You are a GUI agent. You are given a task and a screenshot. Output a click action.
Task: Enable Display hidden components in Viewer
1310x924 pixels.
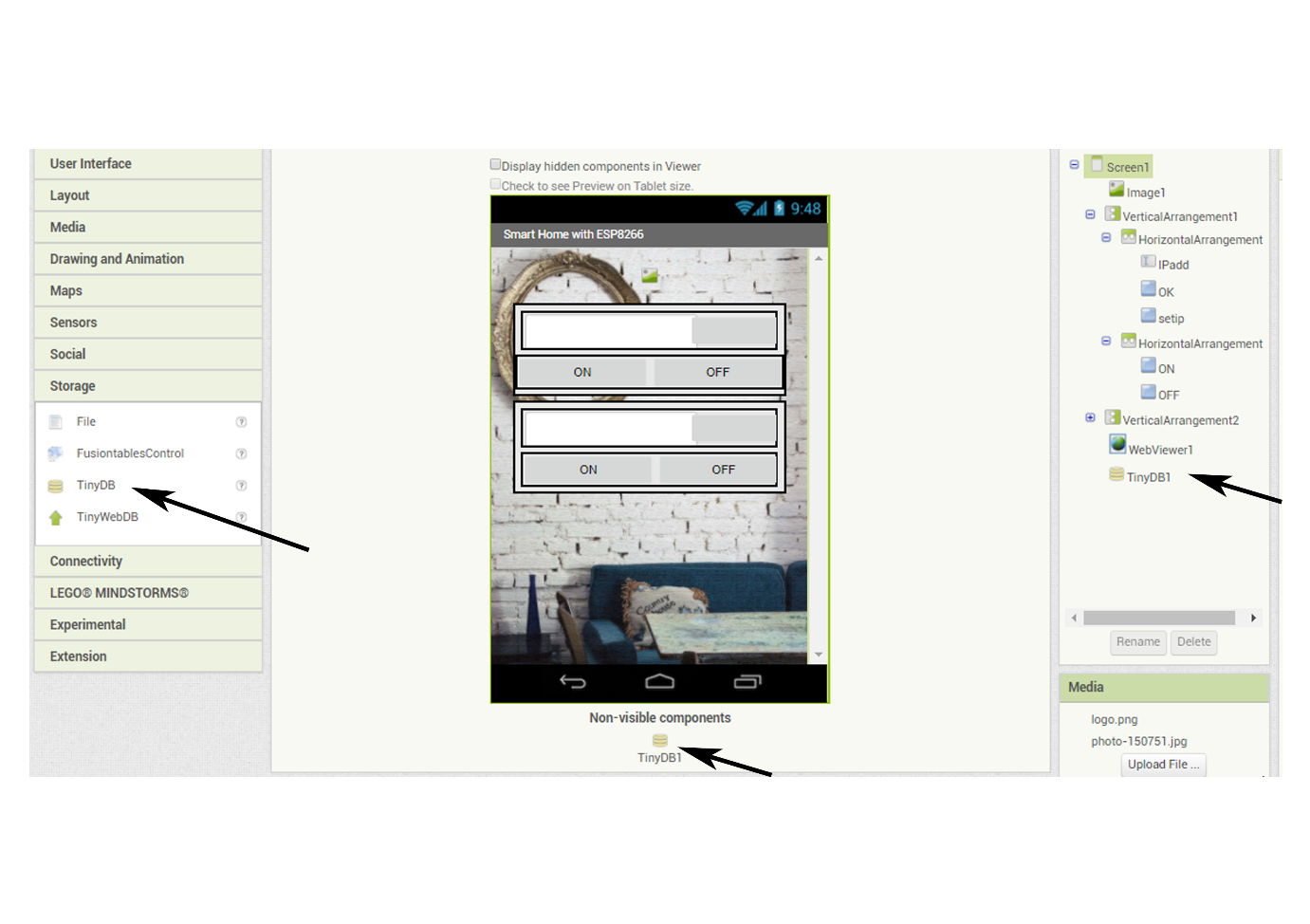495,163
